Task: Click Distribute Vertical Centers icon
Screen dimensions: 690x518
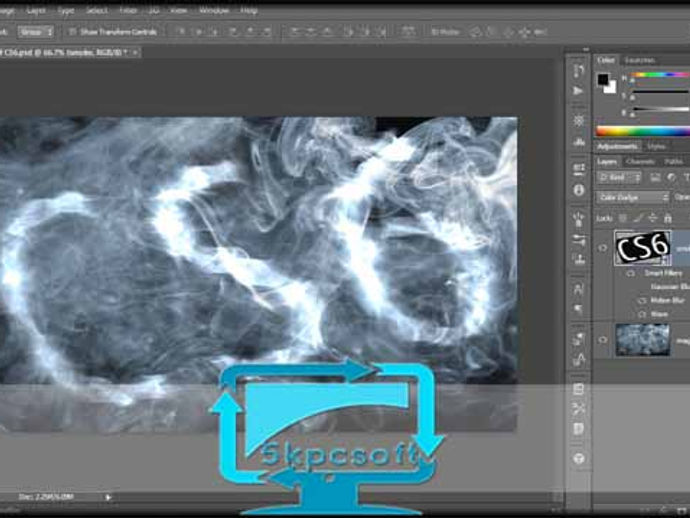Action: pos(311,32)
